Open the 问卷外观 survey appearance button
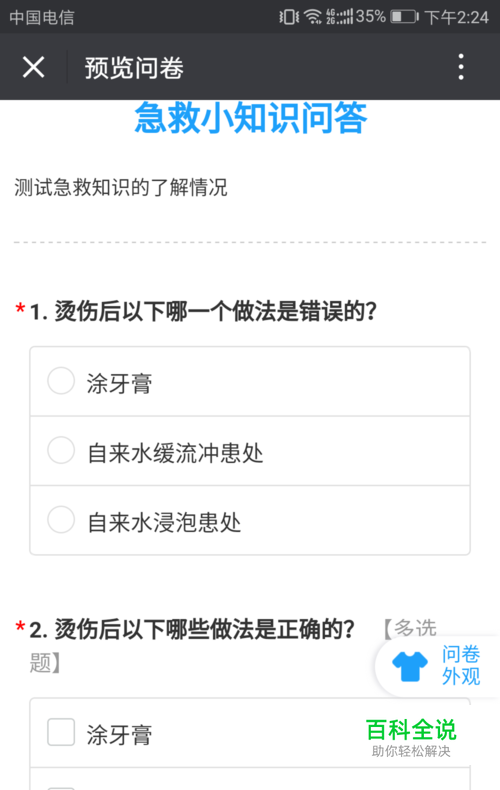The width and height of the screenshot is (500, 790). pyautogui.click(x=438, y=666)
